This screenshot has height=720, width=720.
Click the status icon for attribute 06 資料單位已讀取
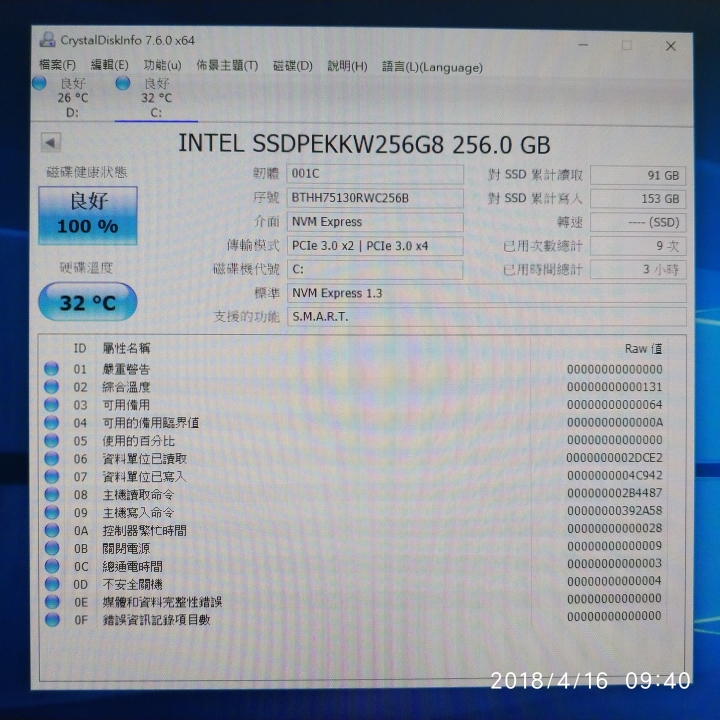pyautogui.click(x=51, y=458)
